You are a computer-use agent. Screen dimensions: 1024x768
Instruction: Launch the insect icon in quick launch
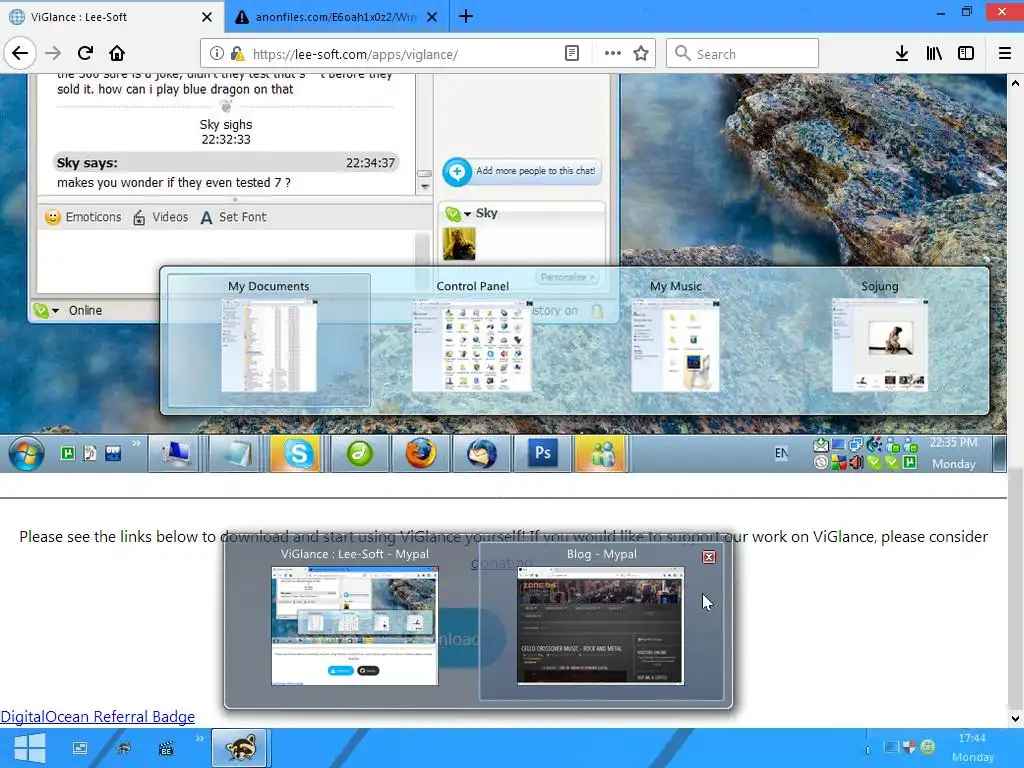[x=123, y=748]
